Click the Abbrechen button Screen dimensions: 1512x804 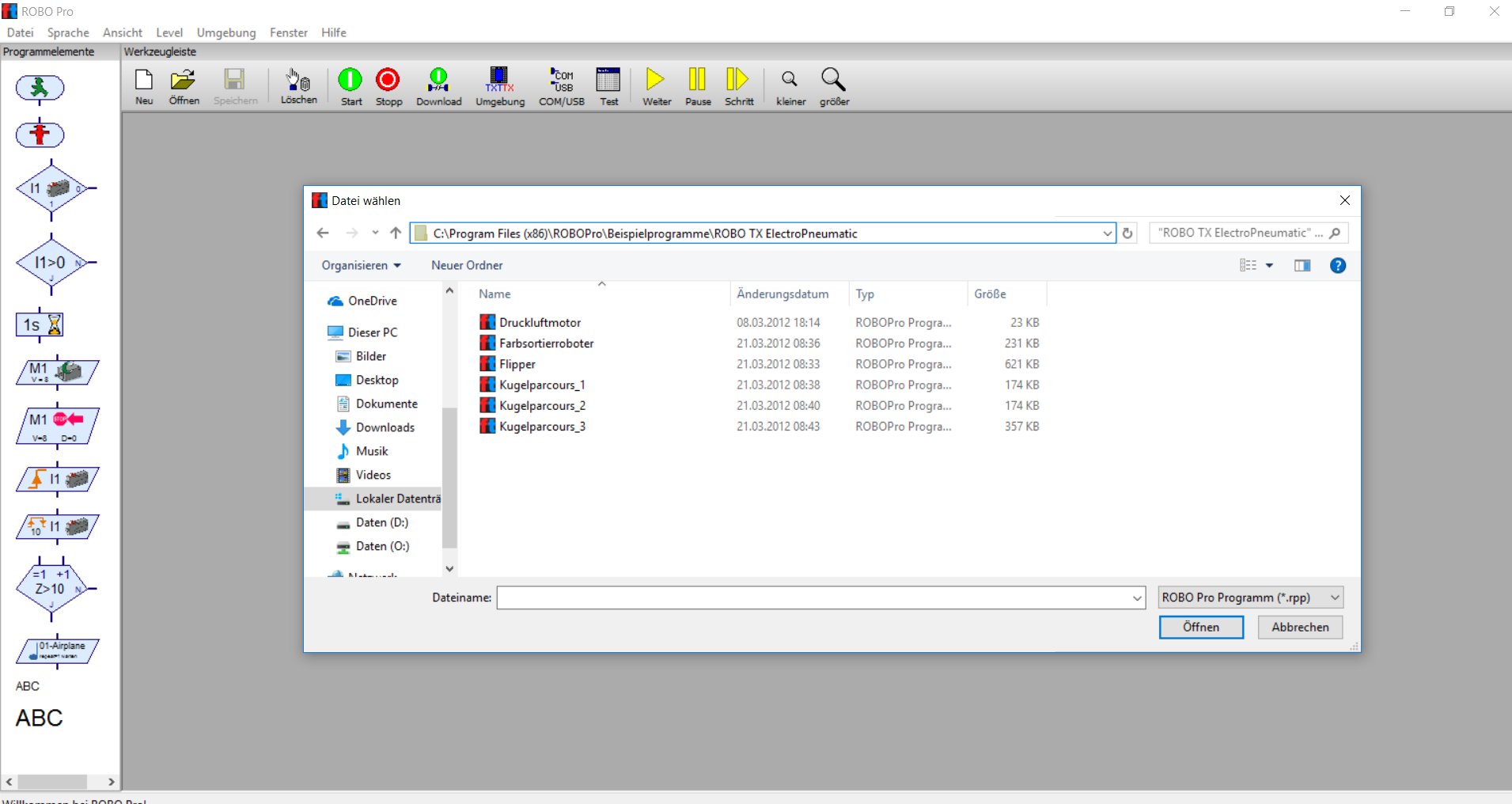1300,628
